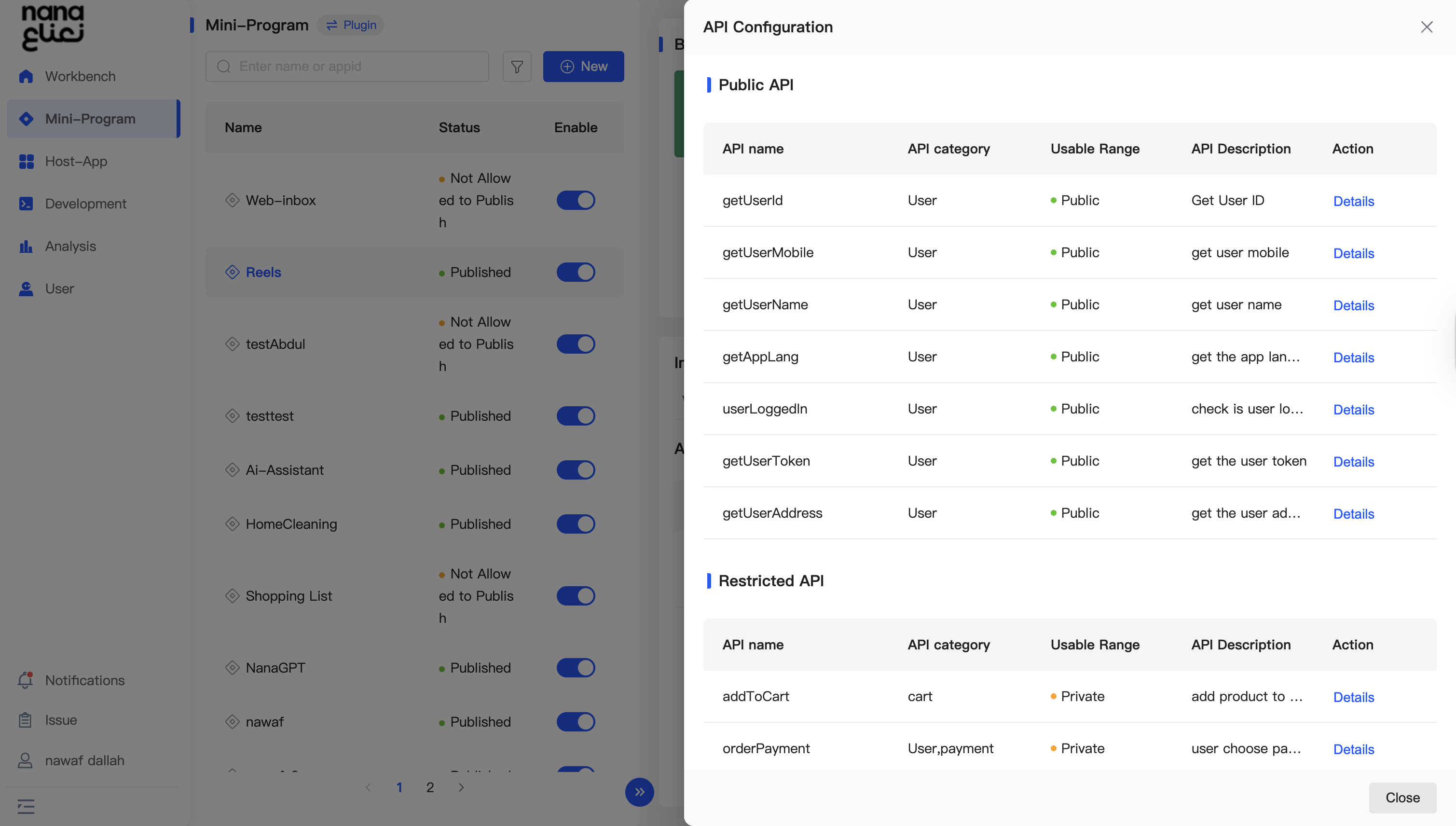1456x826 pixels.
Task: Click the filter funnel icon
Action: click(x=517, y=67)
